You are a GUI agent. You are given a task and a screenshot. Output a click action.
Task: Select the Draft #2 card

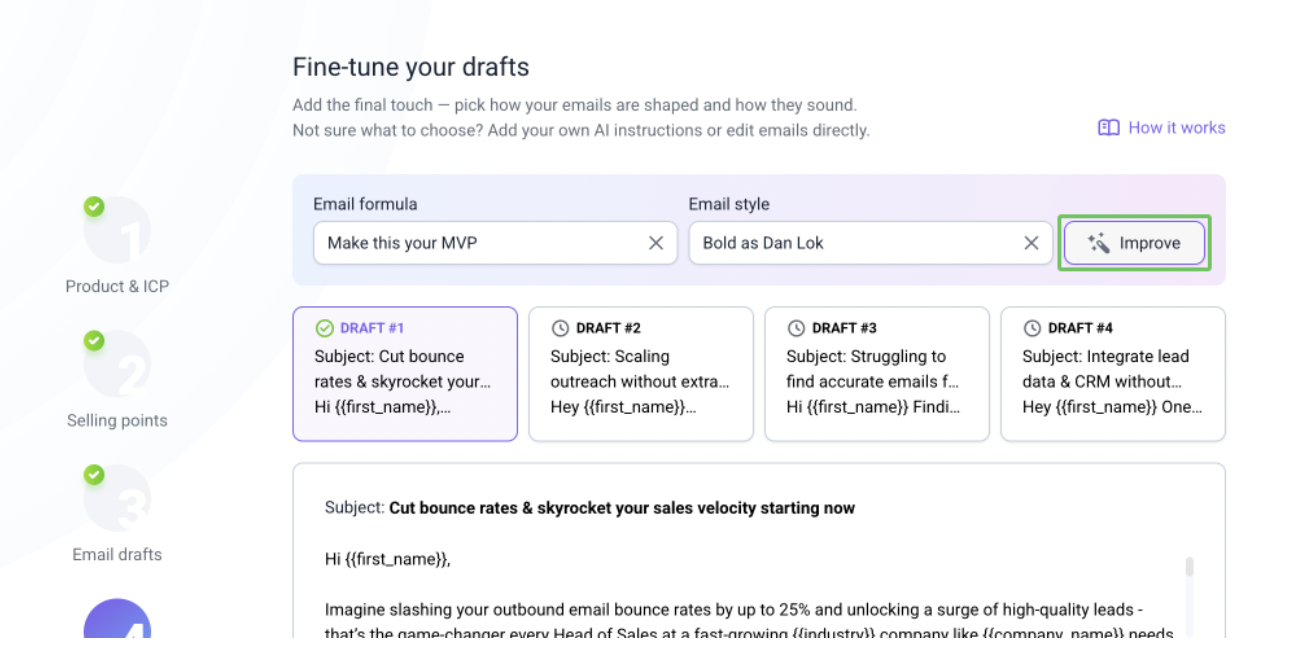(x=641, y=374)
